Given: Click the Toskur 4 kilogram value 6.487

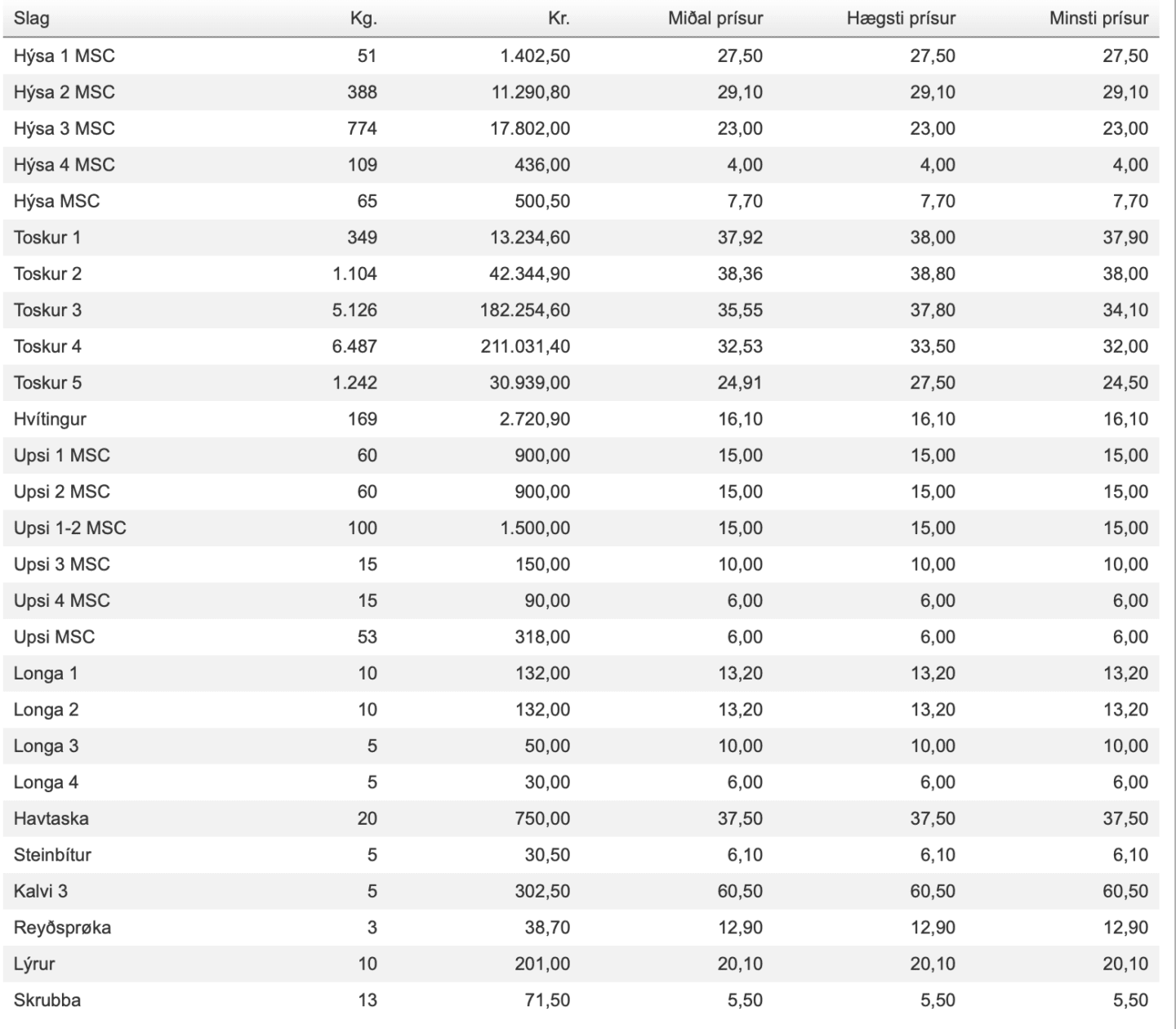Looking at the screenshot, I should coord(354,346).
